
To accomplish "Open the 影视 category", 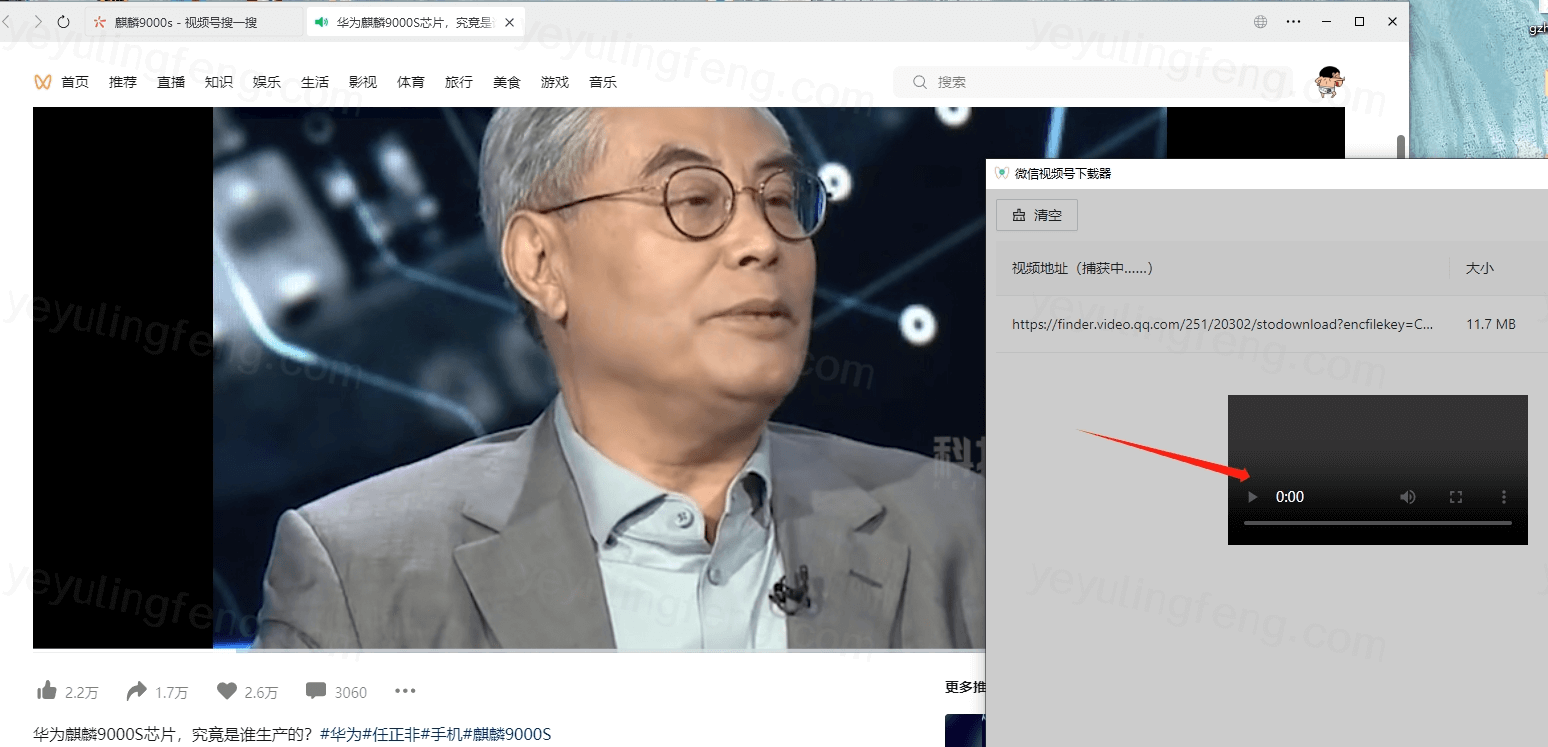I will 363,82.
